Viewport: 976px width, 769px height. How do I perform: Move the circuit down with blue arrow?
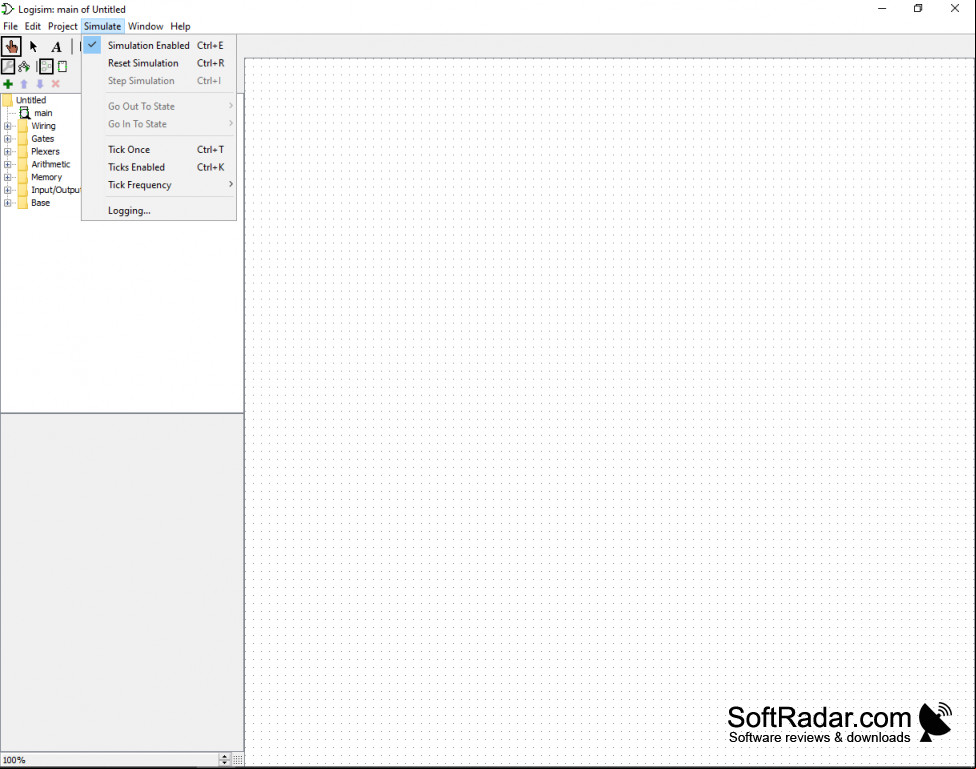pyautogui.click(x=40, y=83)
